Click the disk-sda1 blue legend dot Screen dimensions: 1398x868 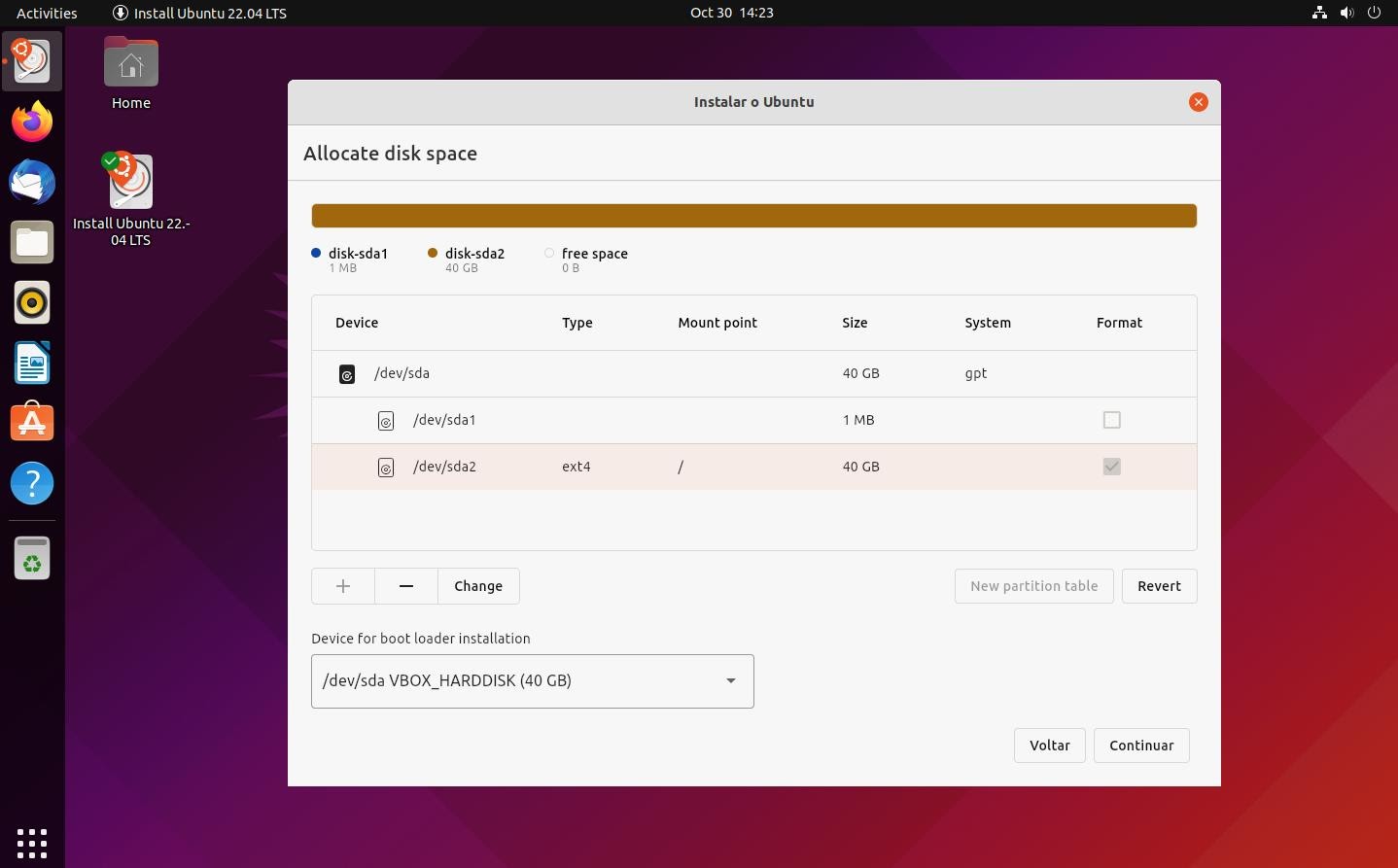[x=316, y=253]
